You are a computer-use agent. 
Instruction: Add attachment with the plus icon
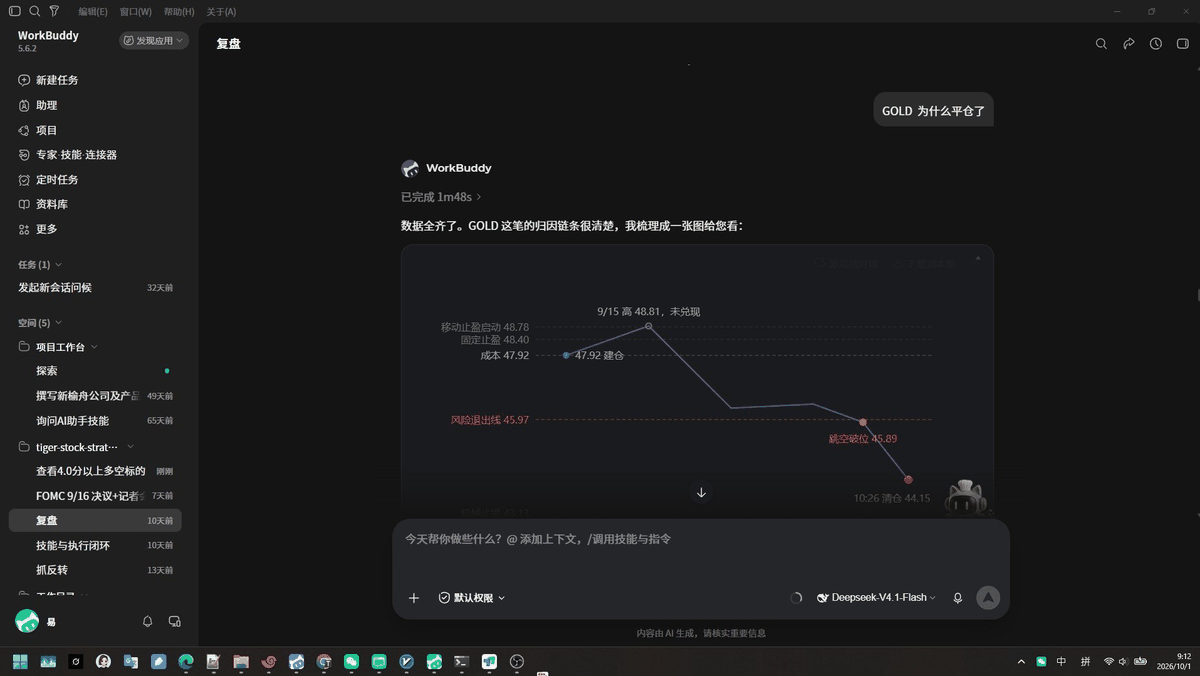tap(414, 598)
